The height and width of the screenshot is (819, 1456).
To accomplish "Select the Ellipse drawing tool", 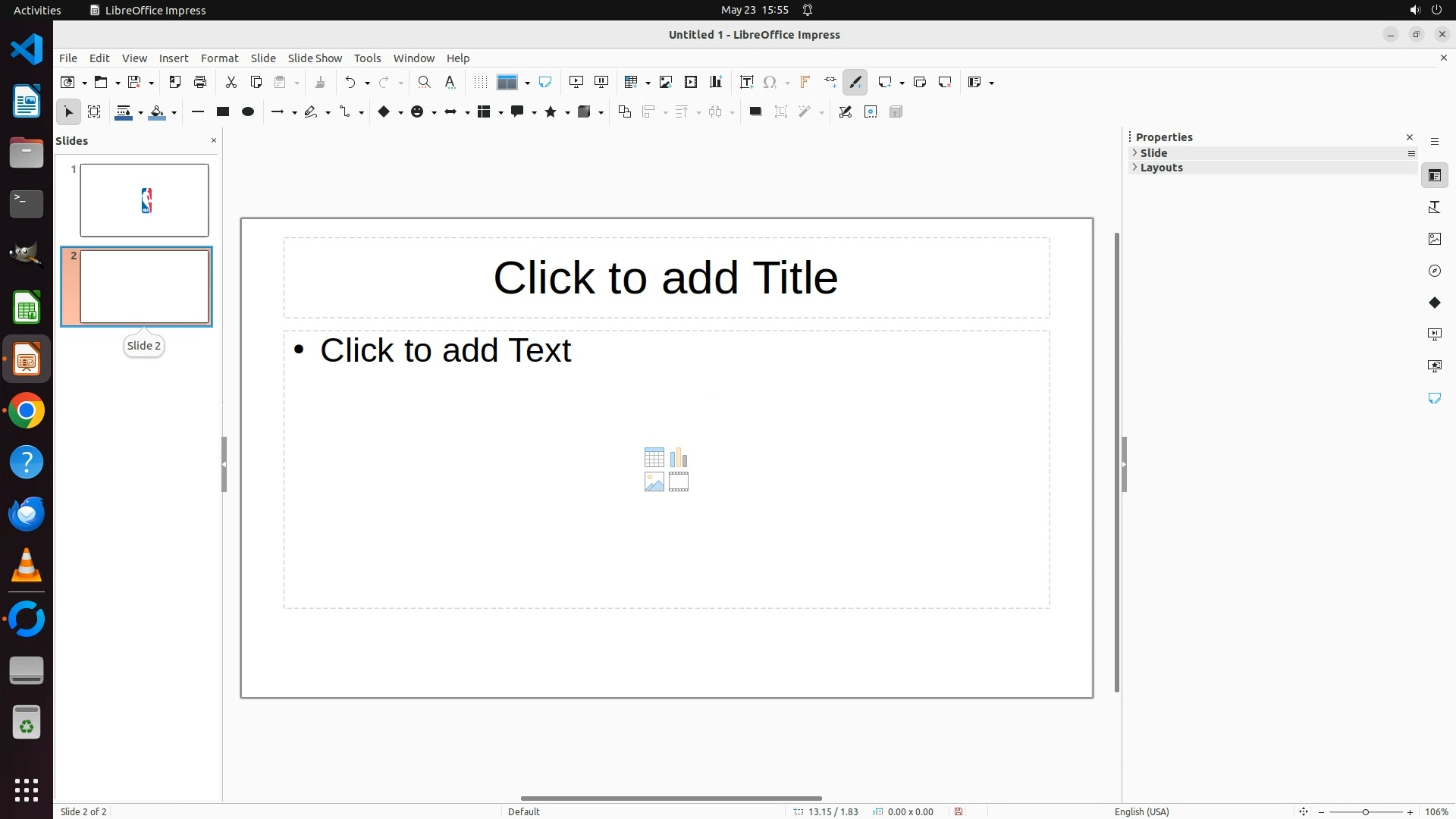I will (x=248, y=111).
